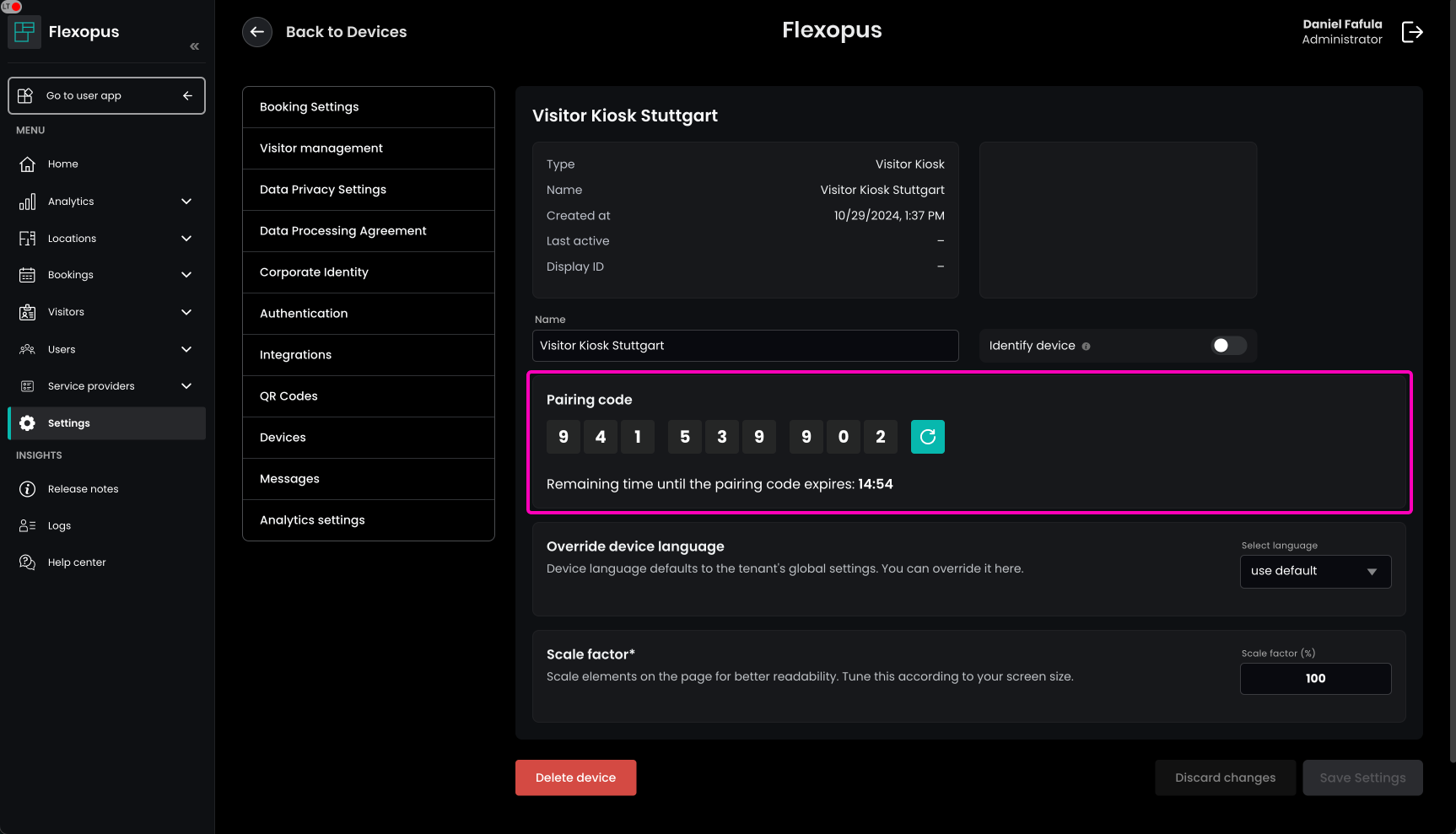1456x834 pixels.
Task: Expand the Service providers section
Action: tap(186, 386)
